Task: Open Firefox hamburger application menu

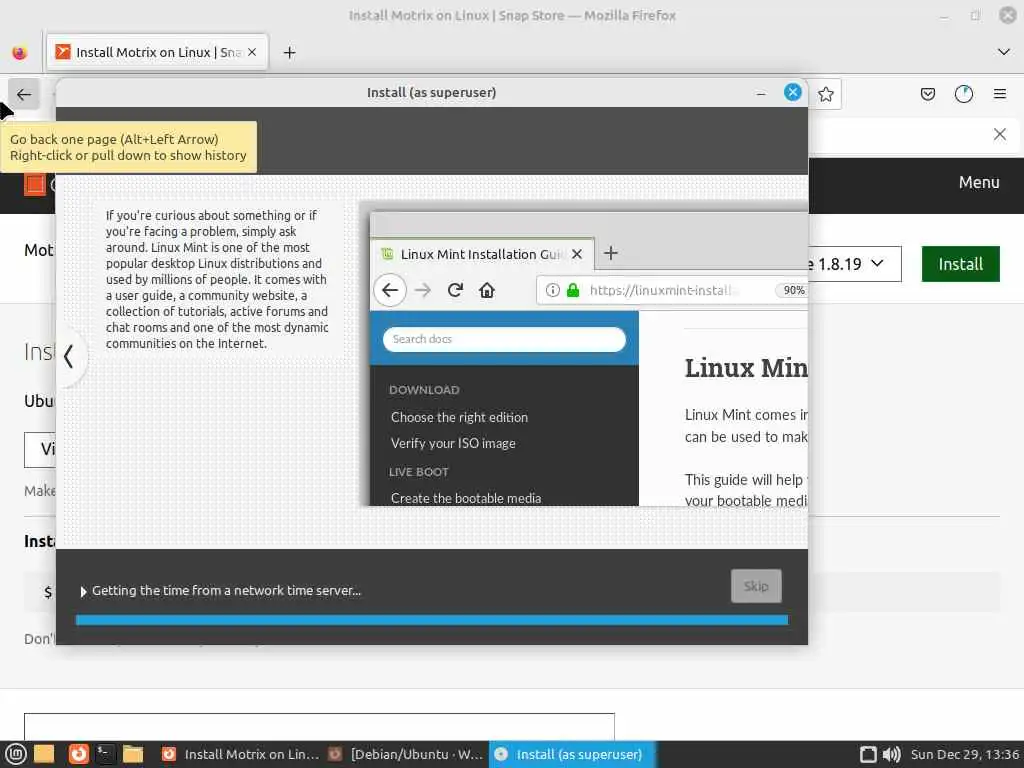Action: (x=999, y=95)
